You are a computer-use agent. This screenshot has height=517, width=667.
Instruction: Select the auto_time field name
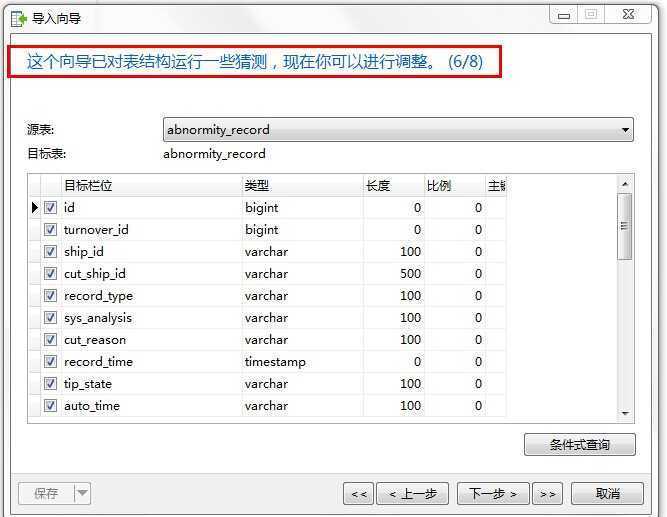click(x=92, y=406)
